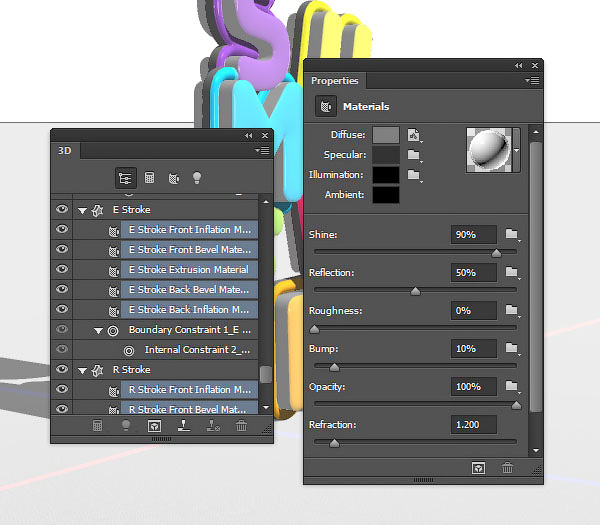
Task: Hide the E Stroke mesh
Action: tap(62, 209)
